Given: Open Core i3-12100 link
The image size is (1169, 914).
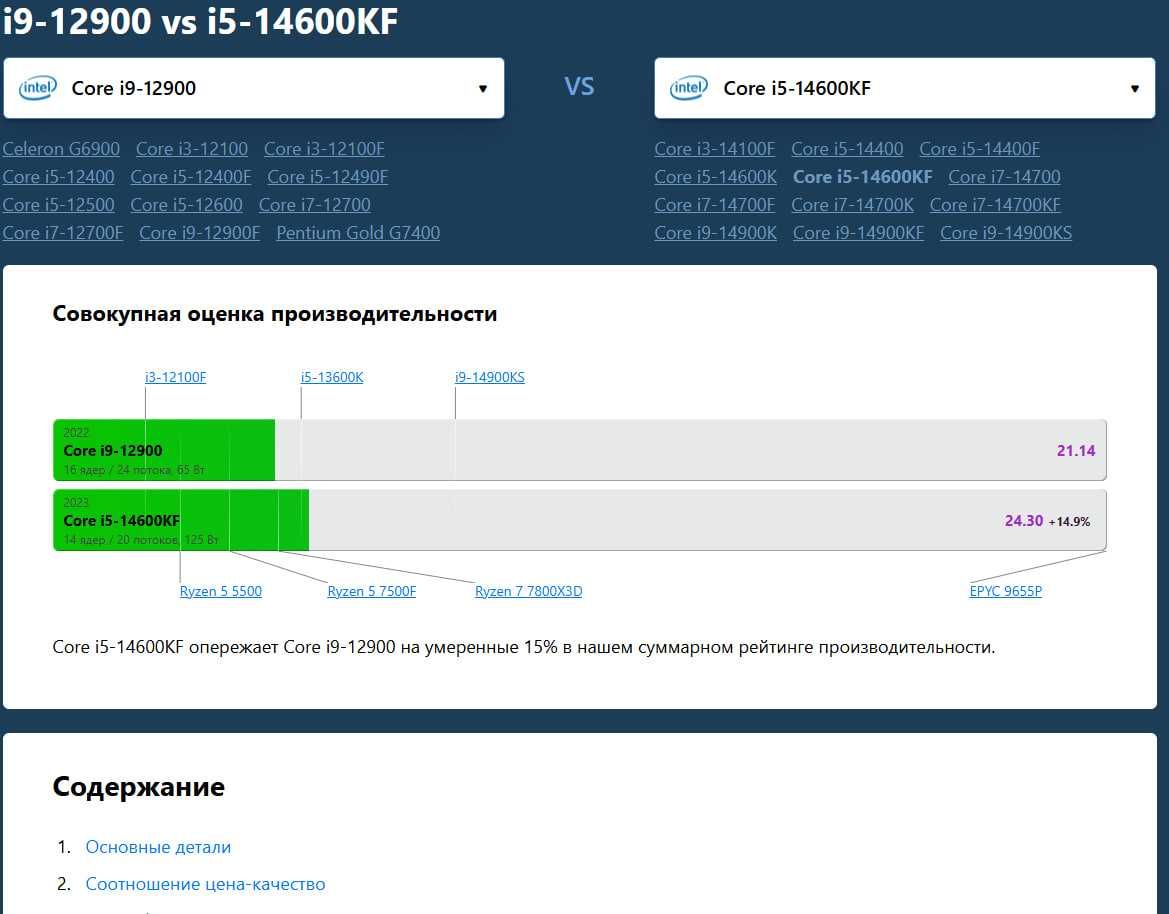Looking at the screenshot, I should pyautogui.click(x=192, y=148).
